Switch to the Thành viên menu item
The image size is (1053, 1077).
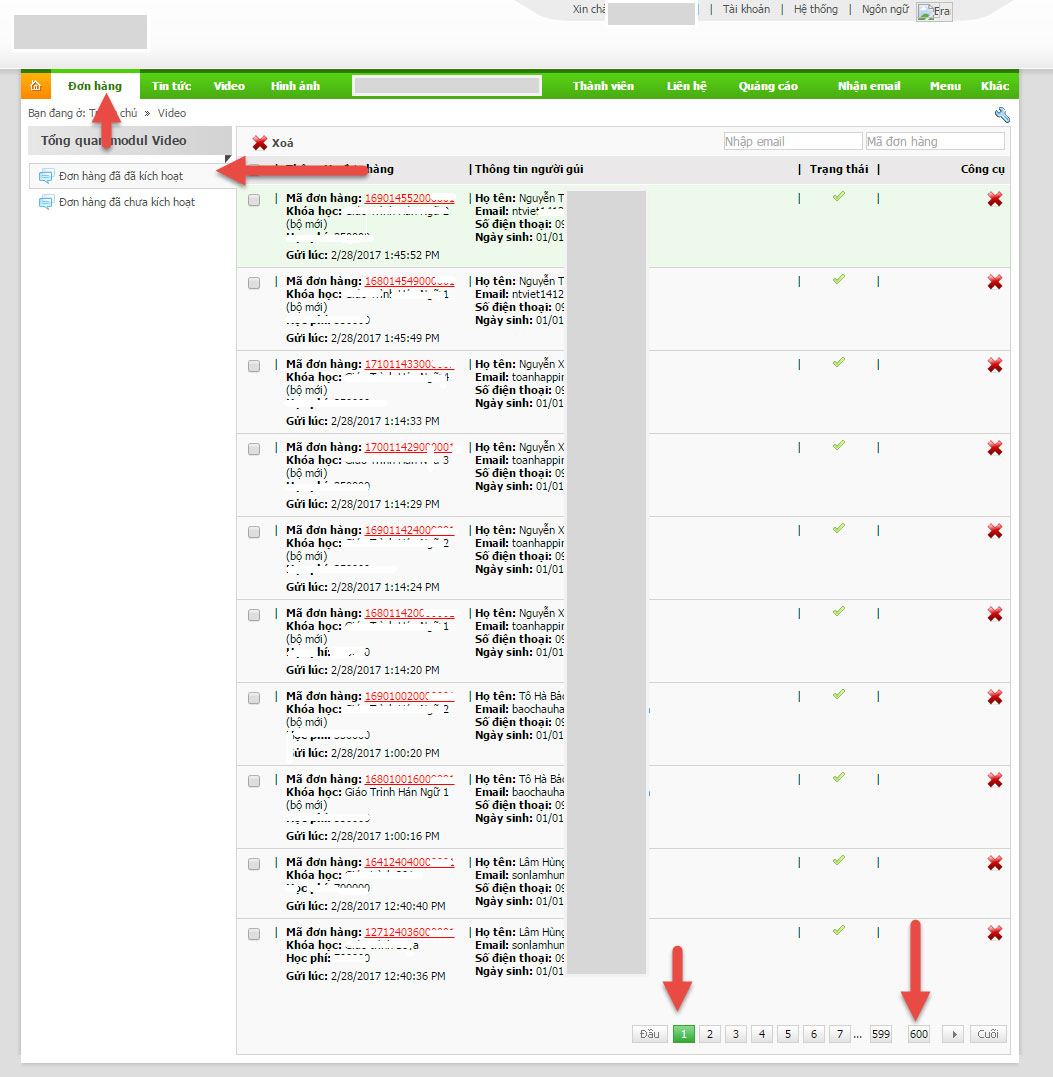[x=603, y=86]
